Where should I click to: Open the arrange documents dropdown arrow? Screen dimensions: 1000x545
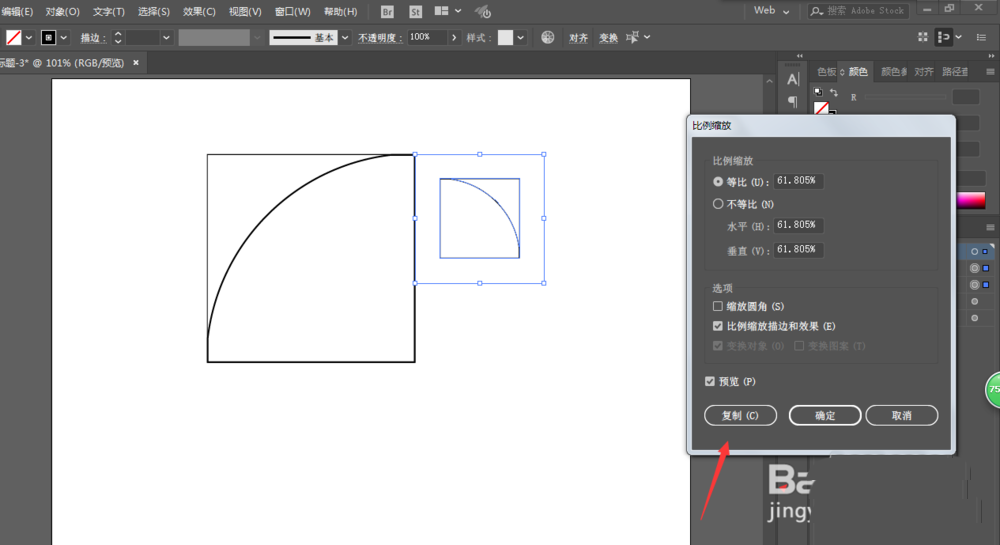click(x=458, y=11)
